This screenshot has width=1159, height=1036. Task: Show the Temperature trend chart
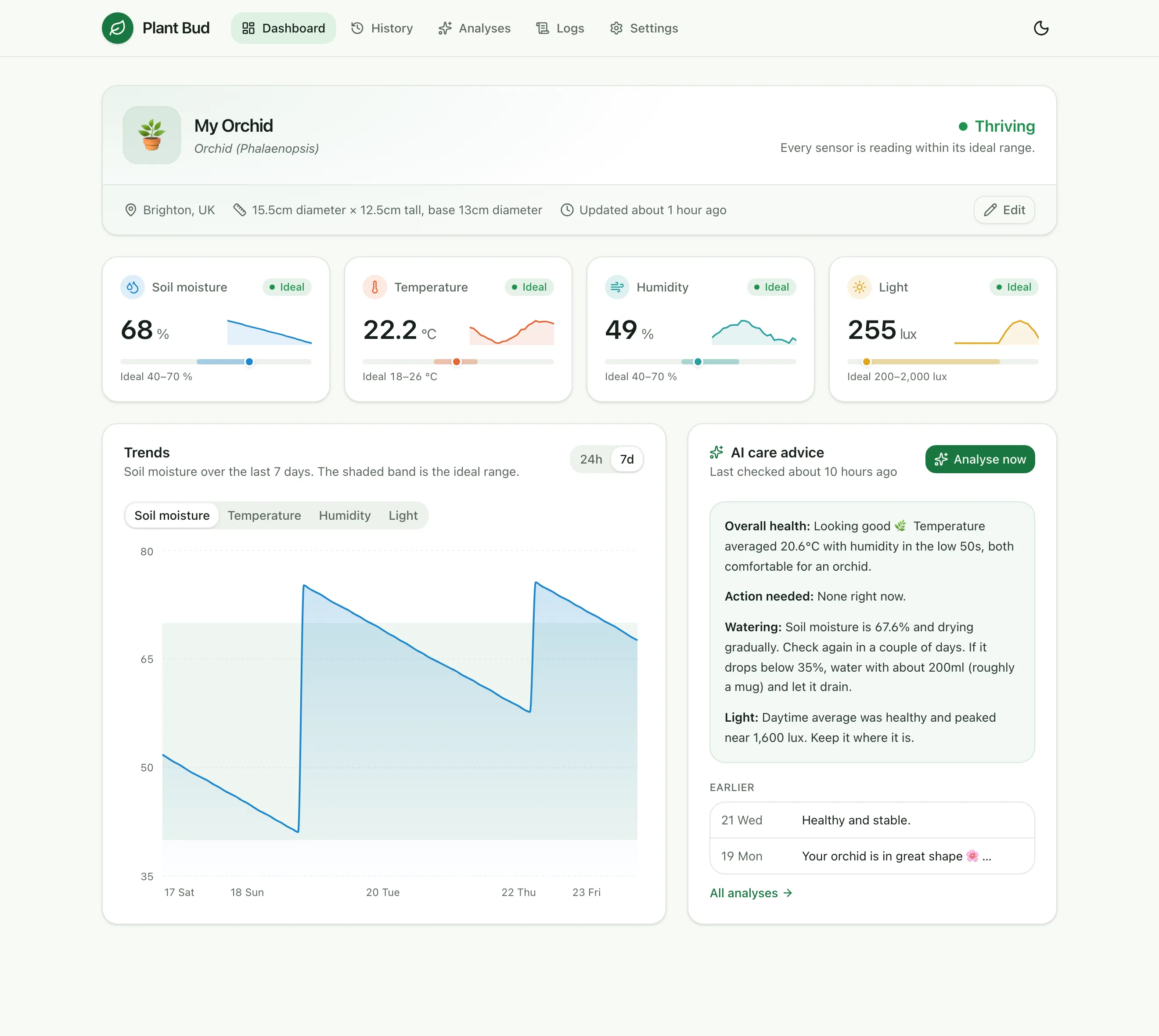pyautogui.click(x=264, y=515)
